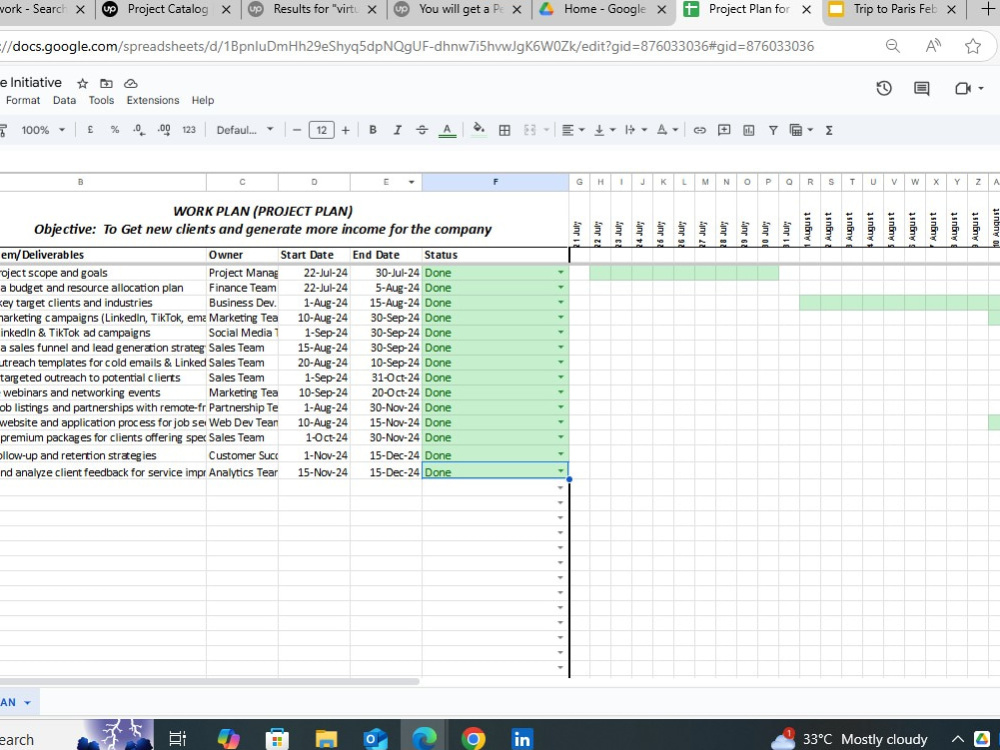Click the horizontal sheet scrollbar
1000x750 pixels.
210,682
